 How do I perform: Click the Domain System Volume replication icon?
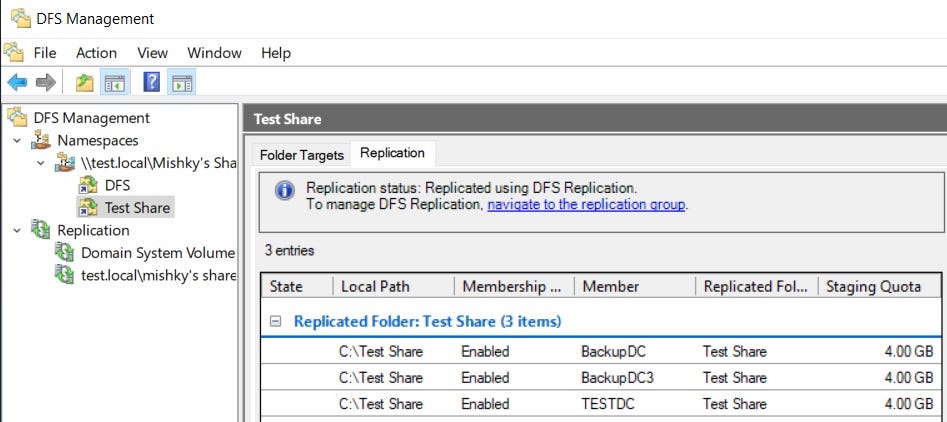64,252
